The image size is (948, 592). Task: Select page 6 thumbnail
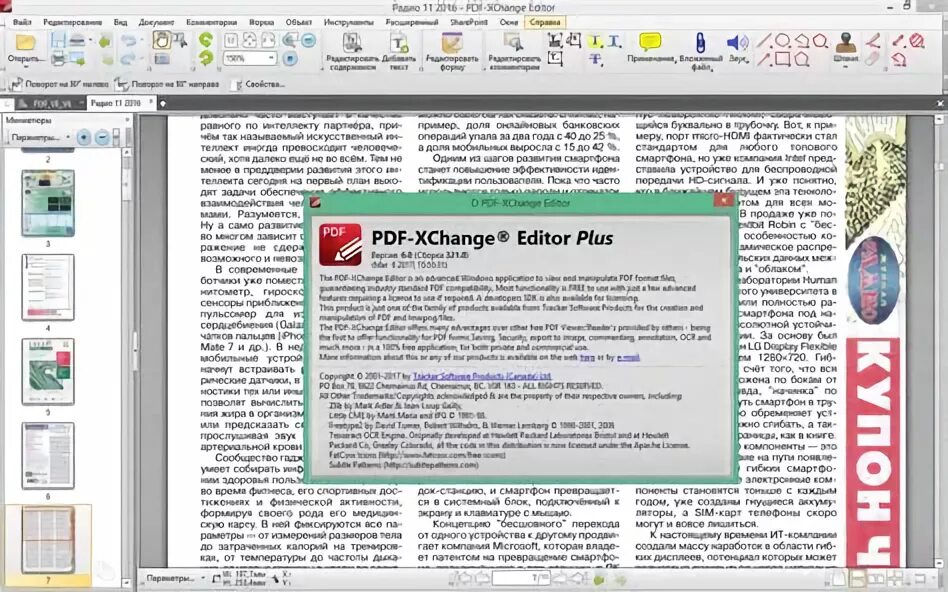(48, 455)
